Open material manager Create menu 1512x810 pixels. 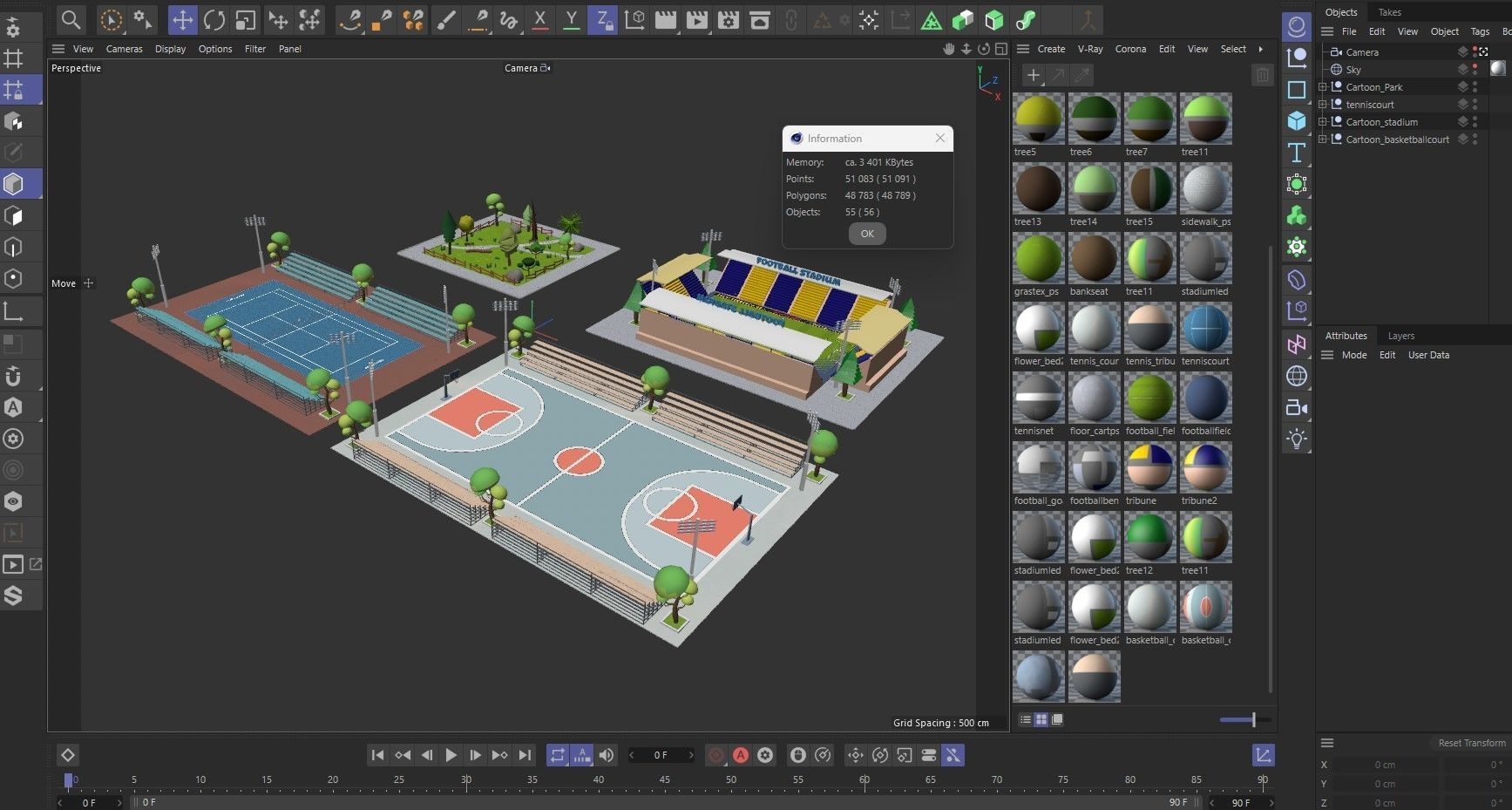click(1051, 49)
